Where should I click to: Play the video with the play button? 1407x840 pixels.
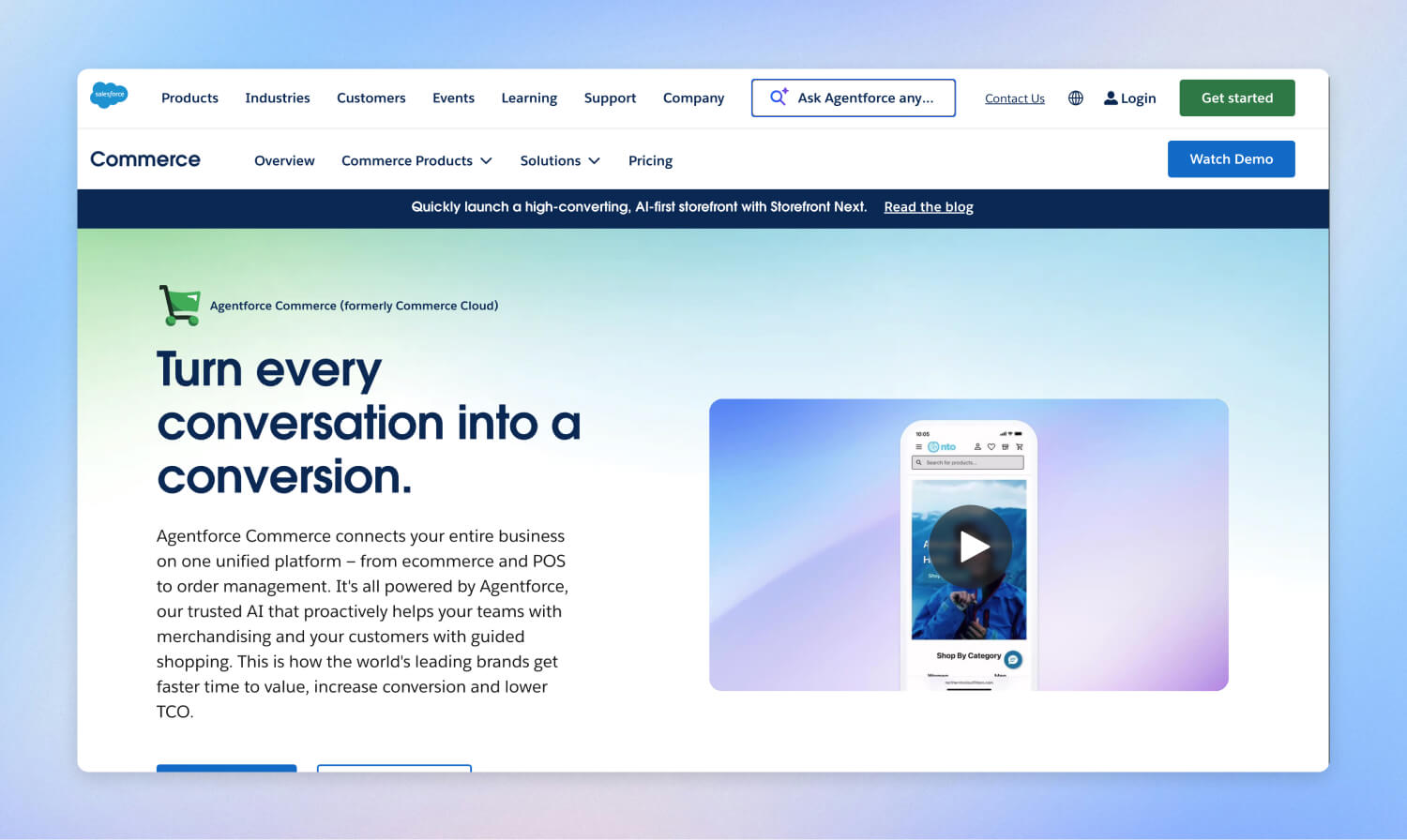[x=970, y=547]
